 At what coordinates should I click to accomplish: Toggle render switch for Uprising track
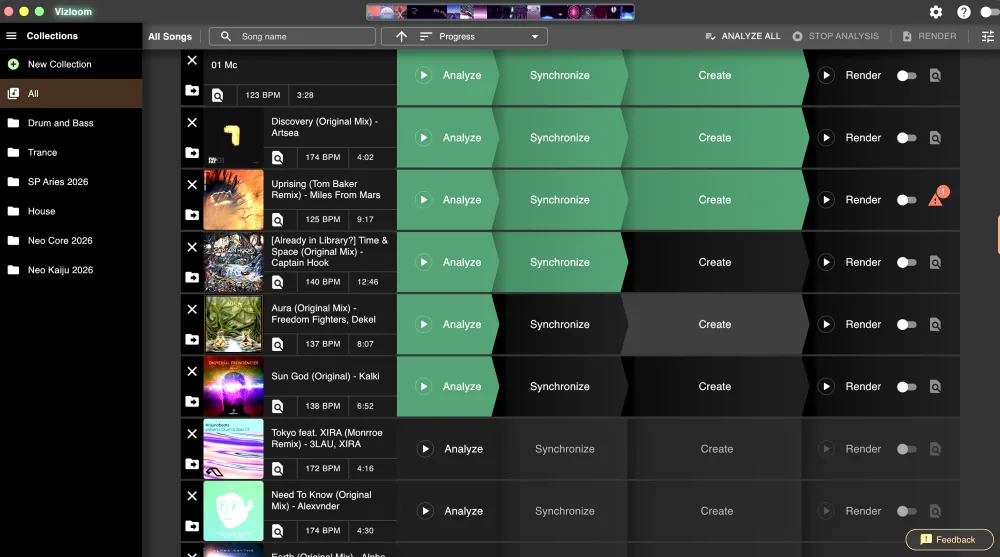(906, 200)
